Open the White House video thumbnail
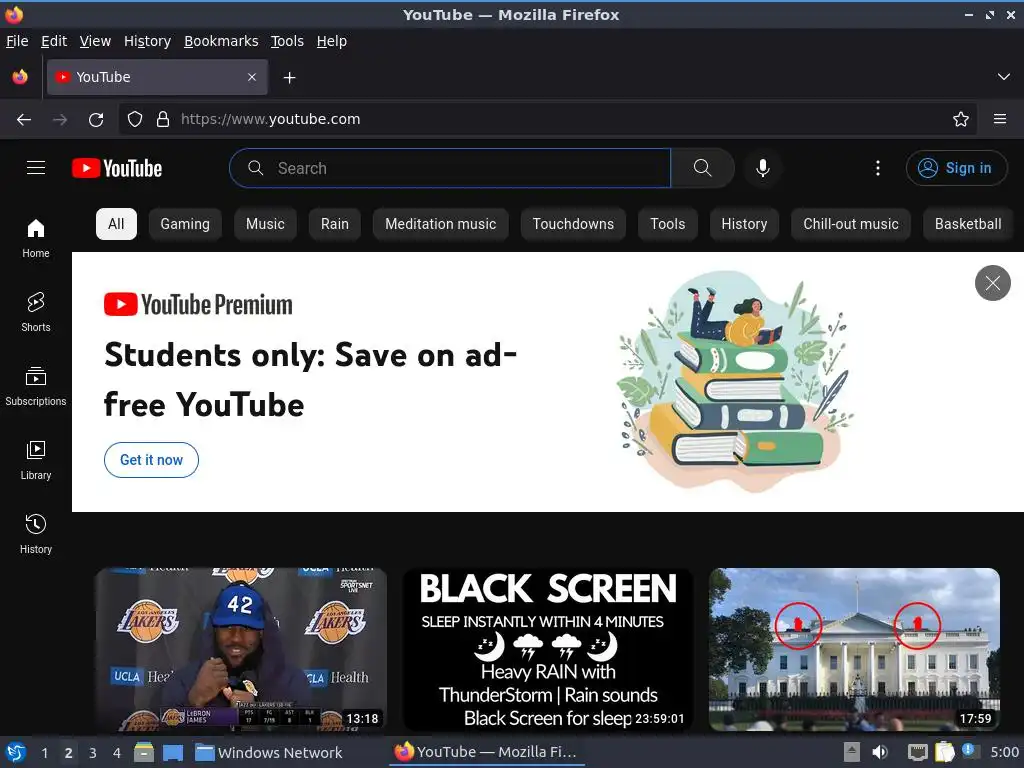The height and width of the screenshot is (768, 1024). click(854, 649)
